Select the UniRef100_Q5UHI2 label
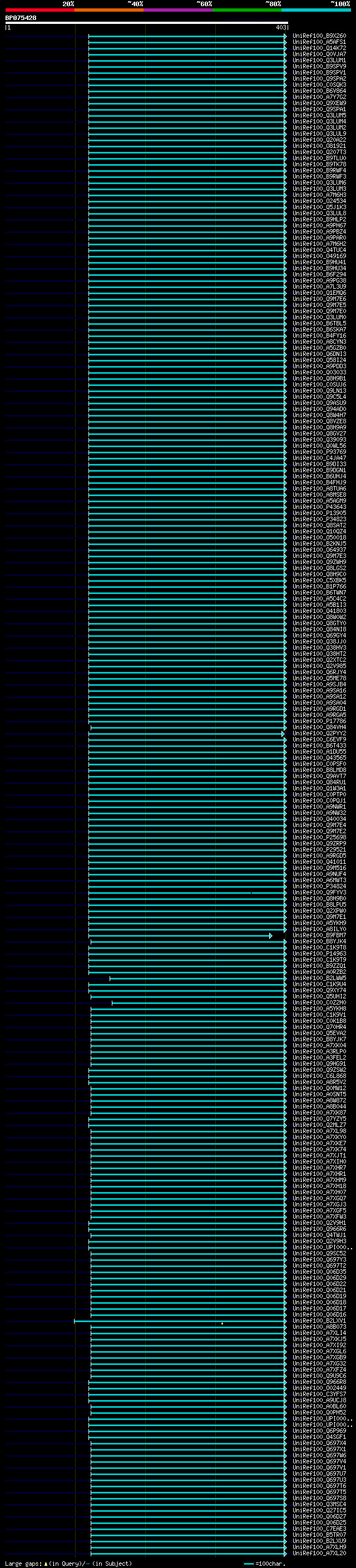This screenshot has width=356, height=1568. 319,996
